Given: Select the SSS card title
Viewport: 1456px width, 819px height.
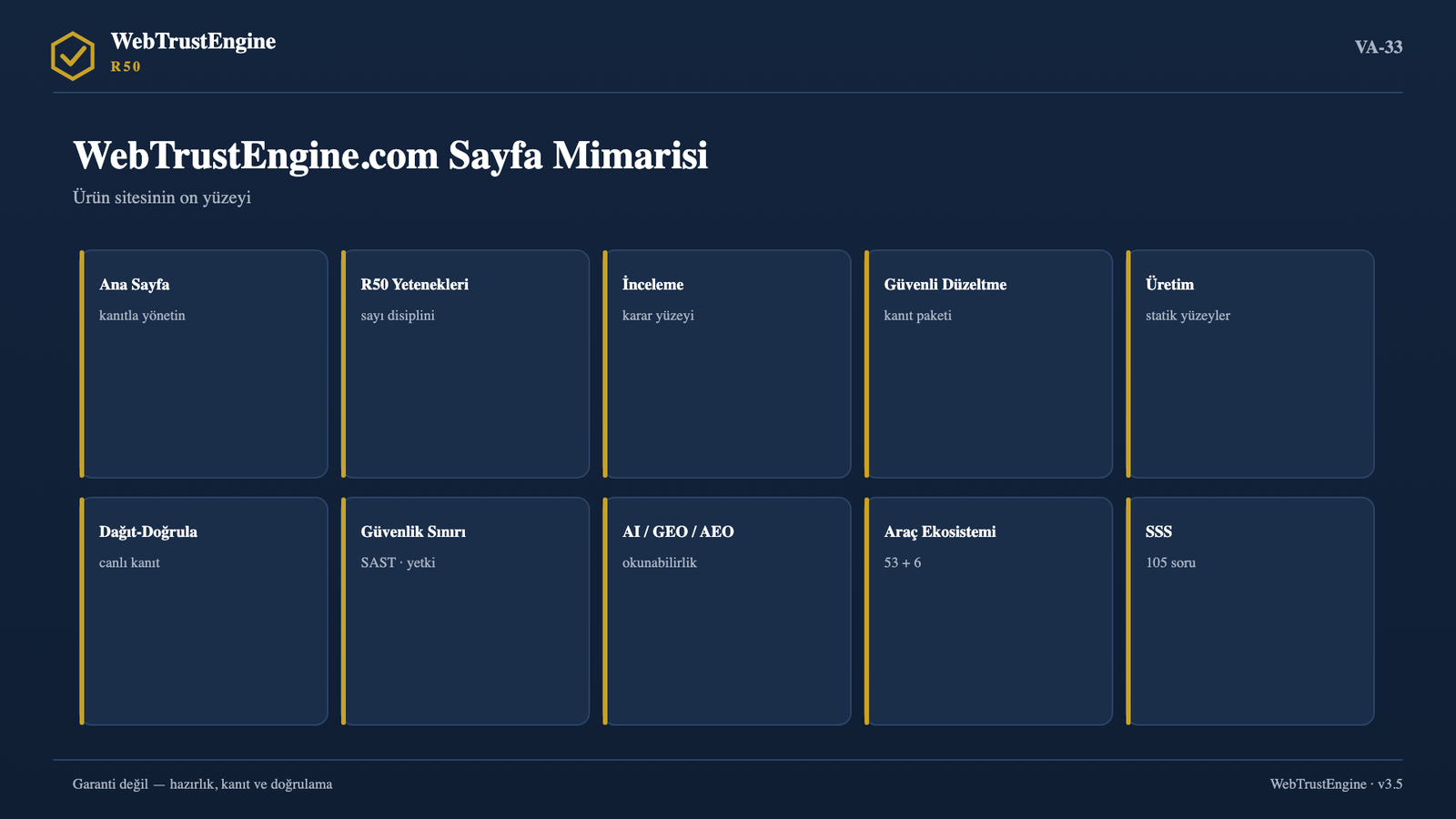Looking at the screenshot, I should (1158, 531).
